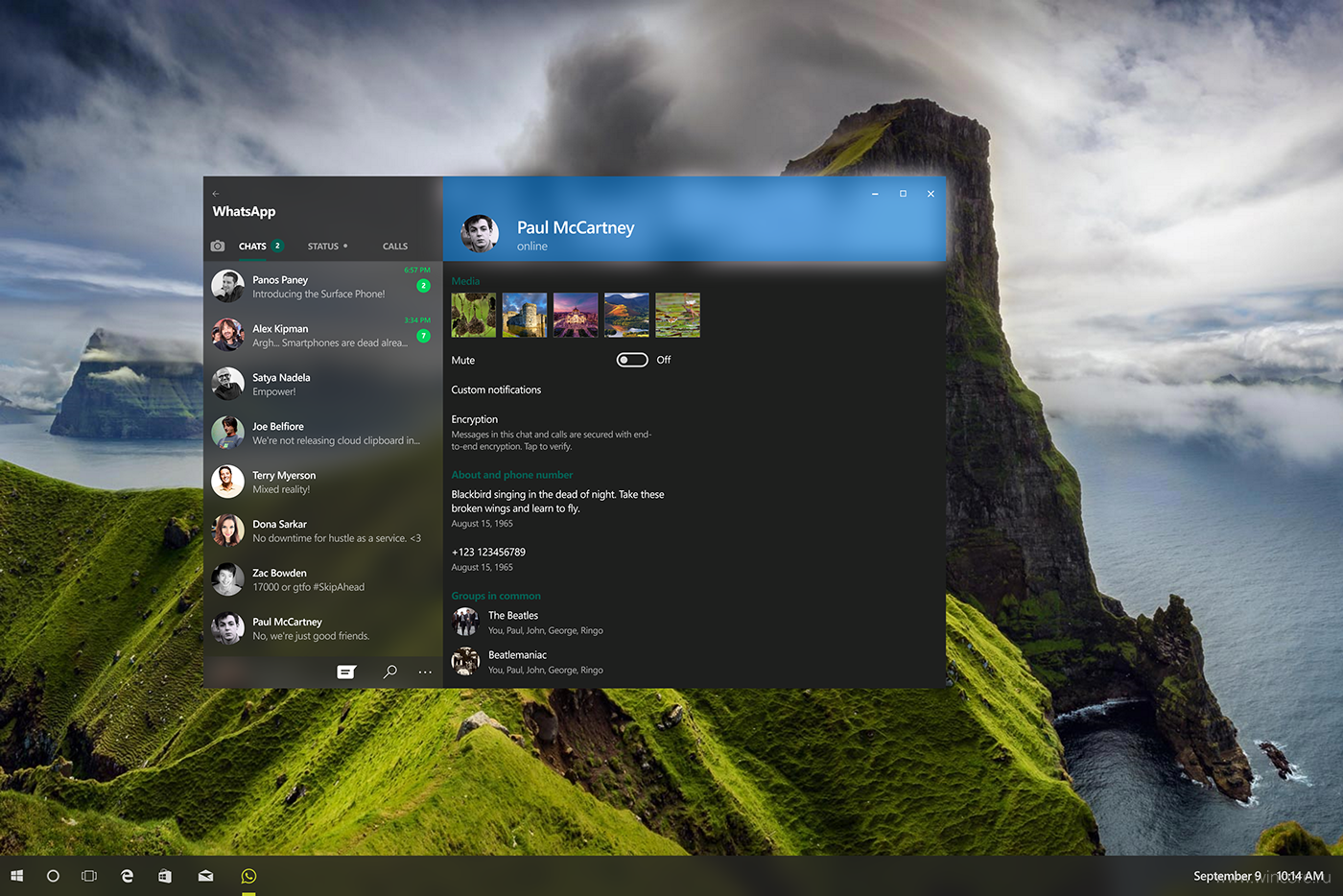1343x896 pixels.
Task: Open the camera icon beside Chats
Action: click(218, 246)
